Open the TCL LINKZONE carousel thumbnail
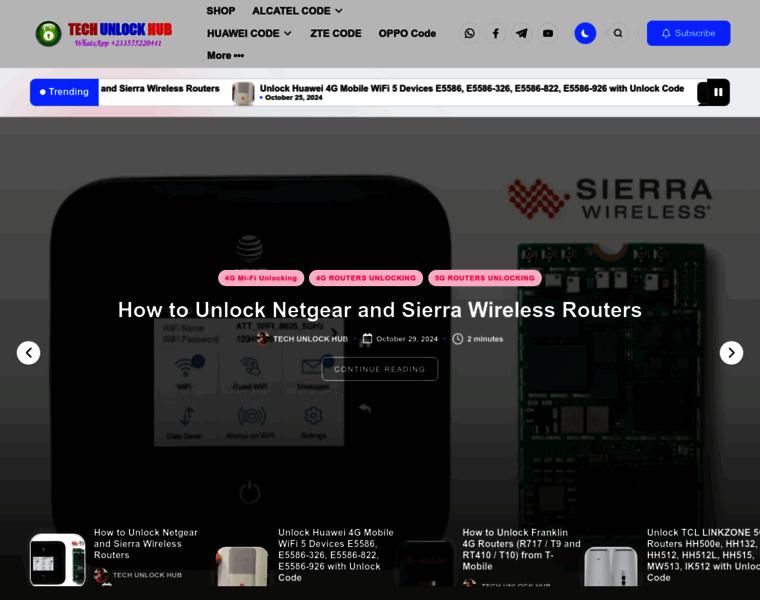This screenshot has width=760, height=600. coord(611,567)
